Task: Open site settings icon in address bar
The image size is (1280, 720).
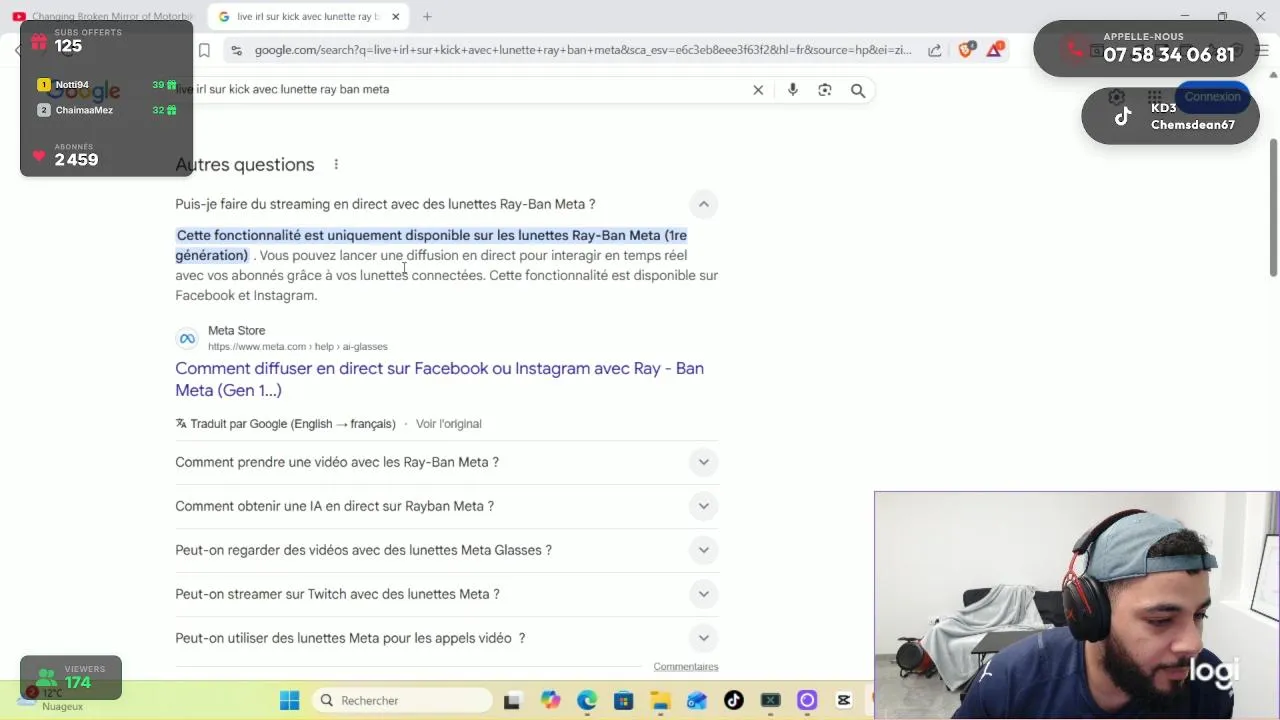Action: click(236, 50)
